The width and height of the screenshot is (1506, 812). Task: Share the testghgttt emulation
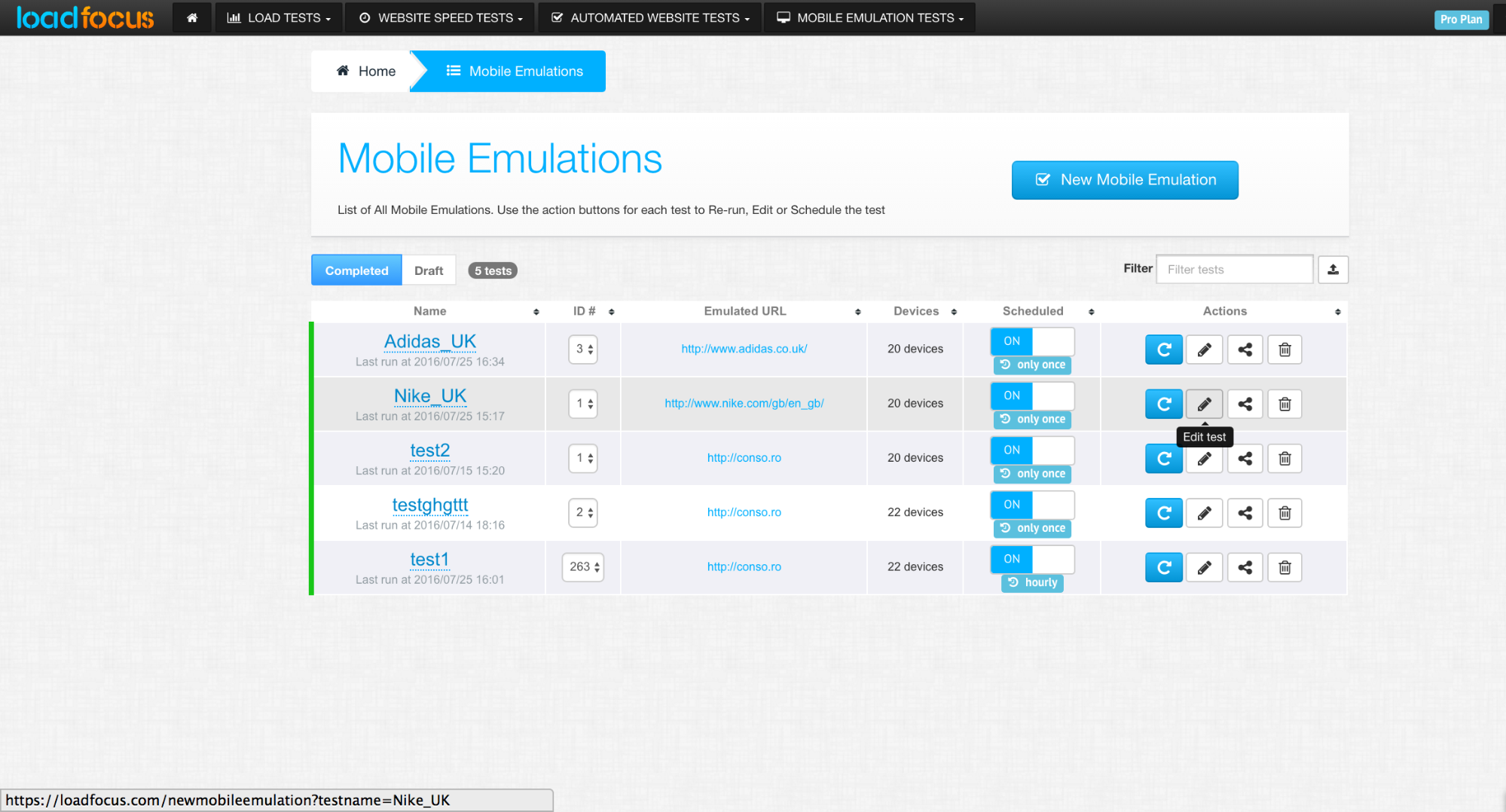tap(1245, 513)
